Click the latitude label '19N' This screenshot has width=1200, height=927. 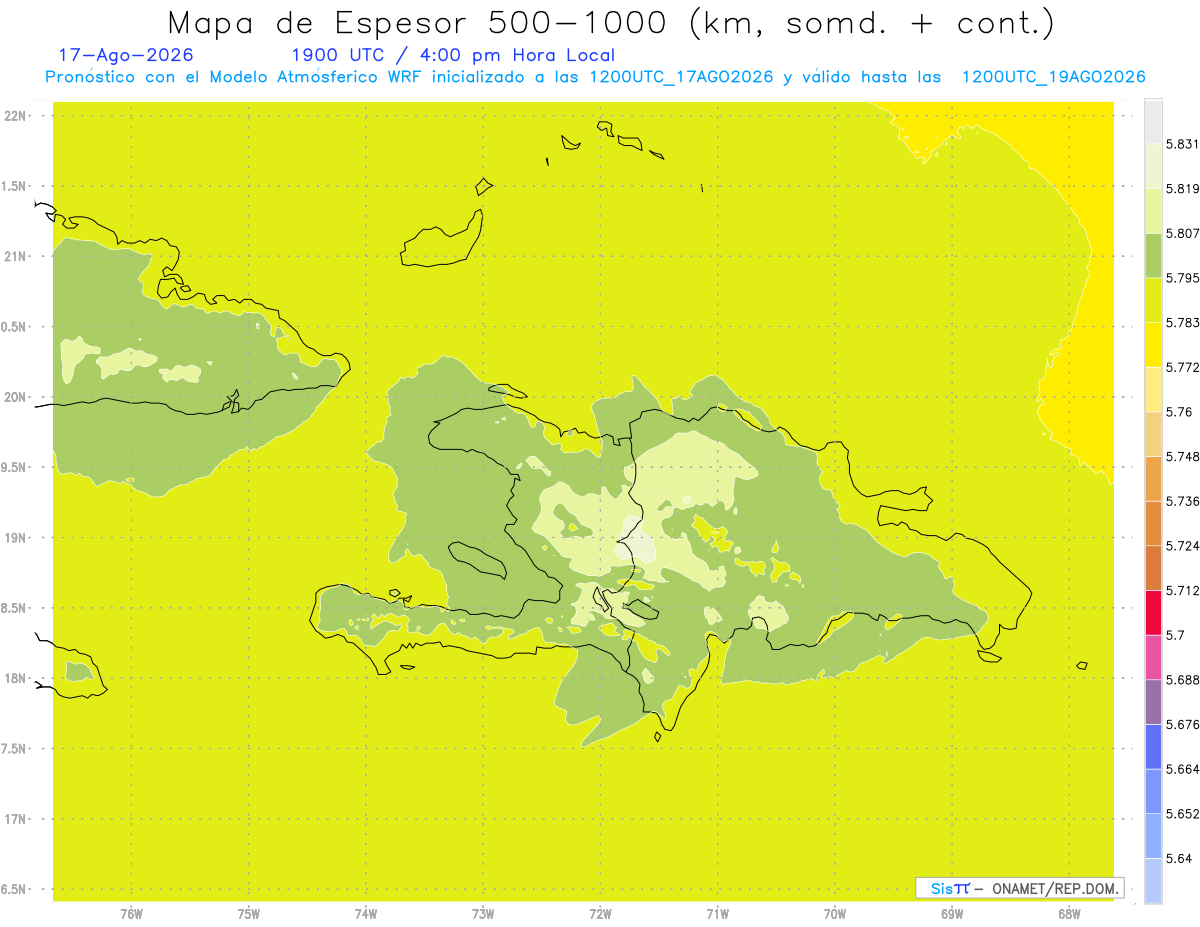coord(15,538)
